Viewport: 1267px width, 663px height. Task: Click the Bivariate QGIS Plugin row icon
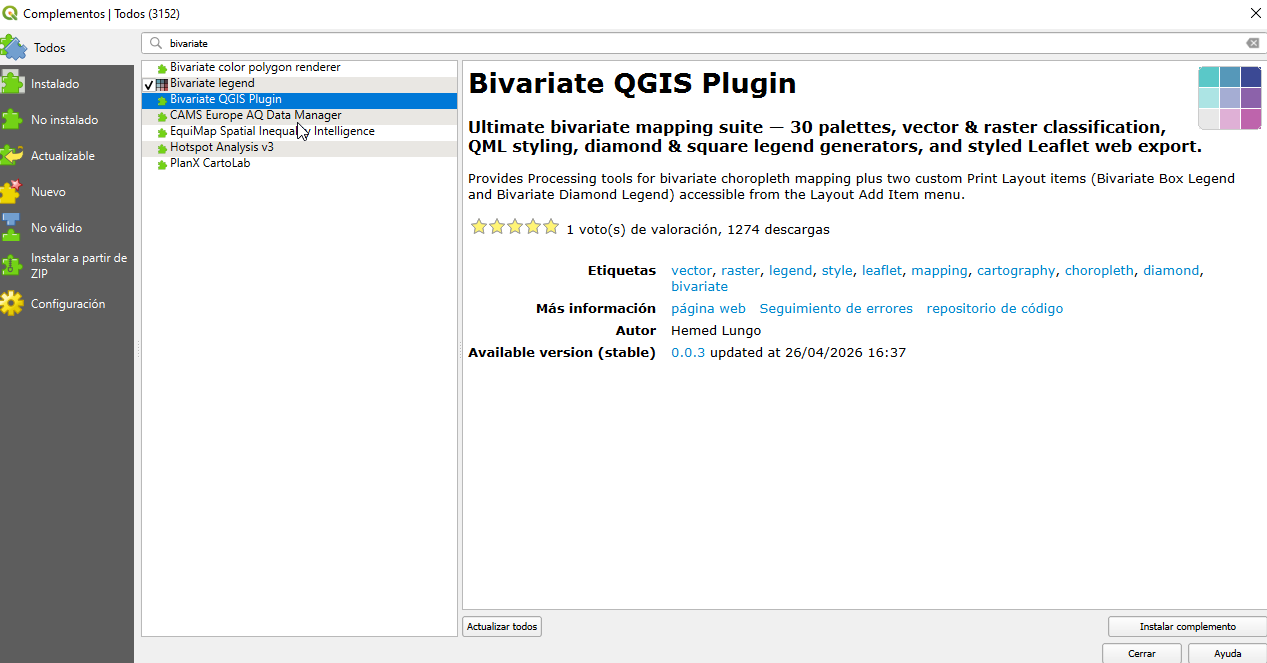coord(162,100)
